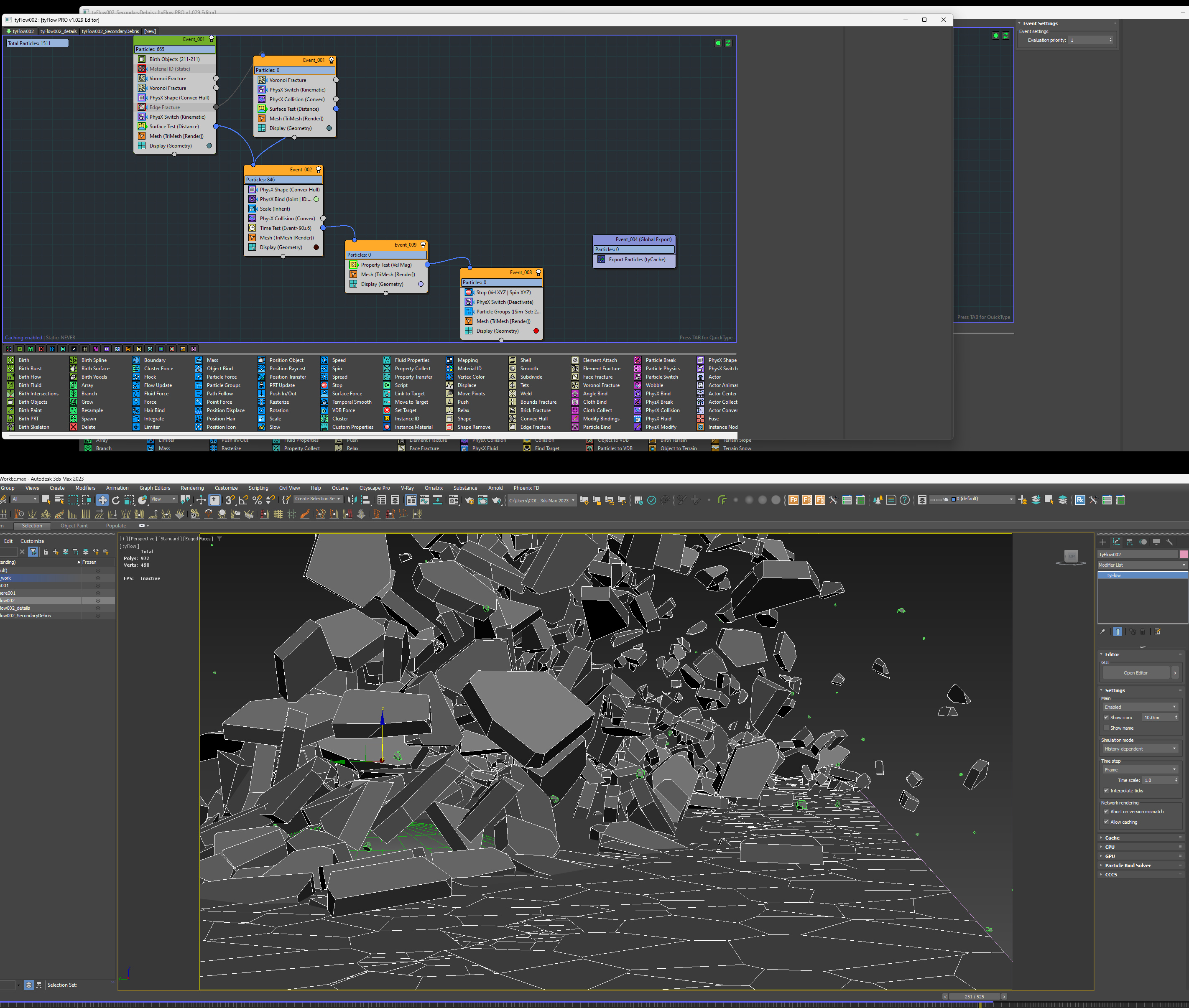Click the Rotate tool icon
The width and height of the screenshot is (1189, 1008).
(x=116, y=500)
